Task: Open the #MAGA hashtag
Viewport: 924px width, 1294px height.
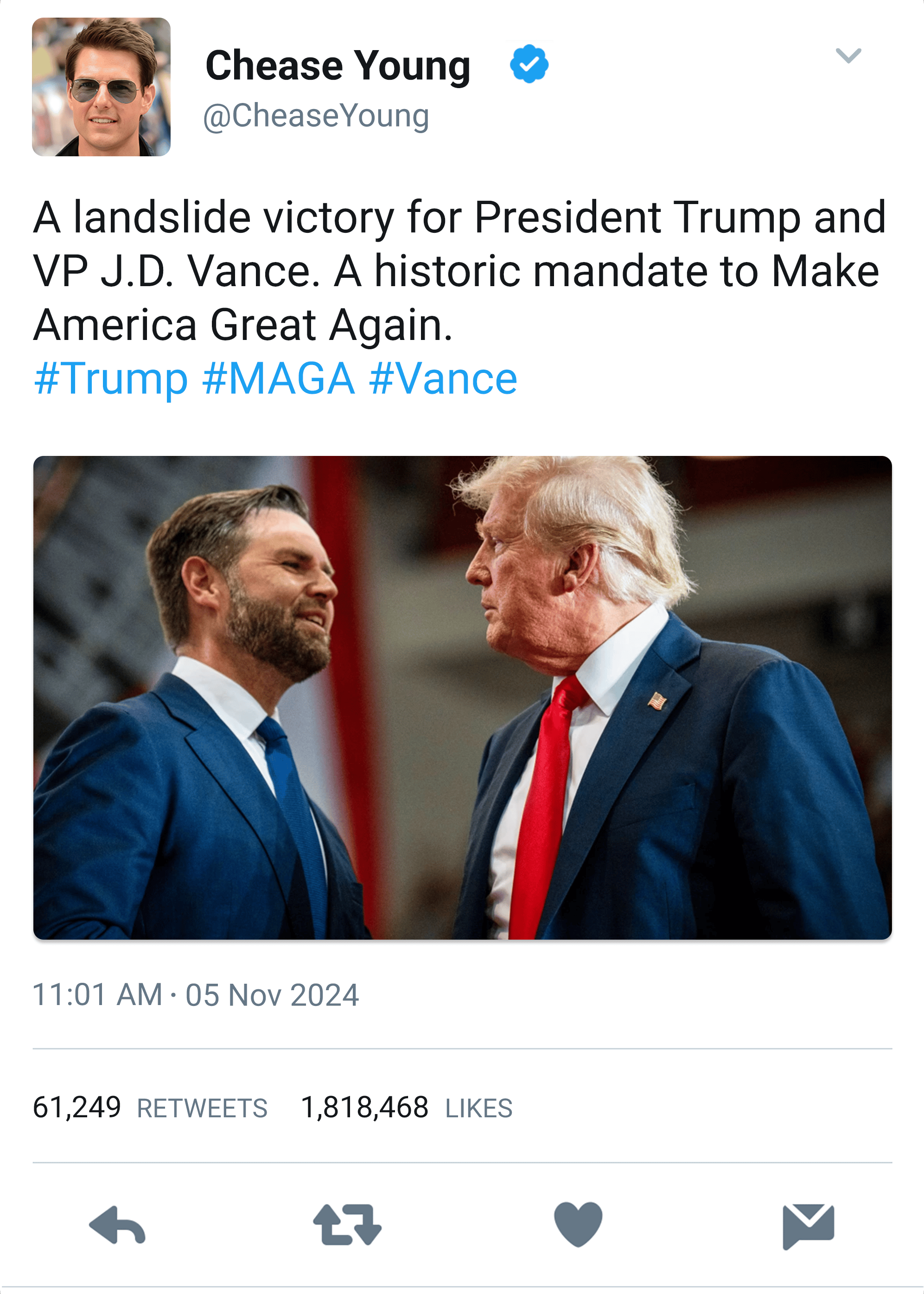Action: 279,378
